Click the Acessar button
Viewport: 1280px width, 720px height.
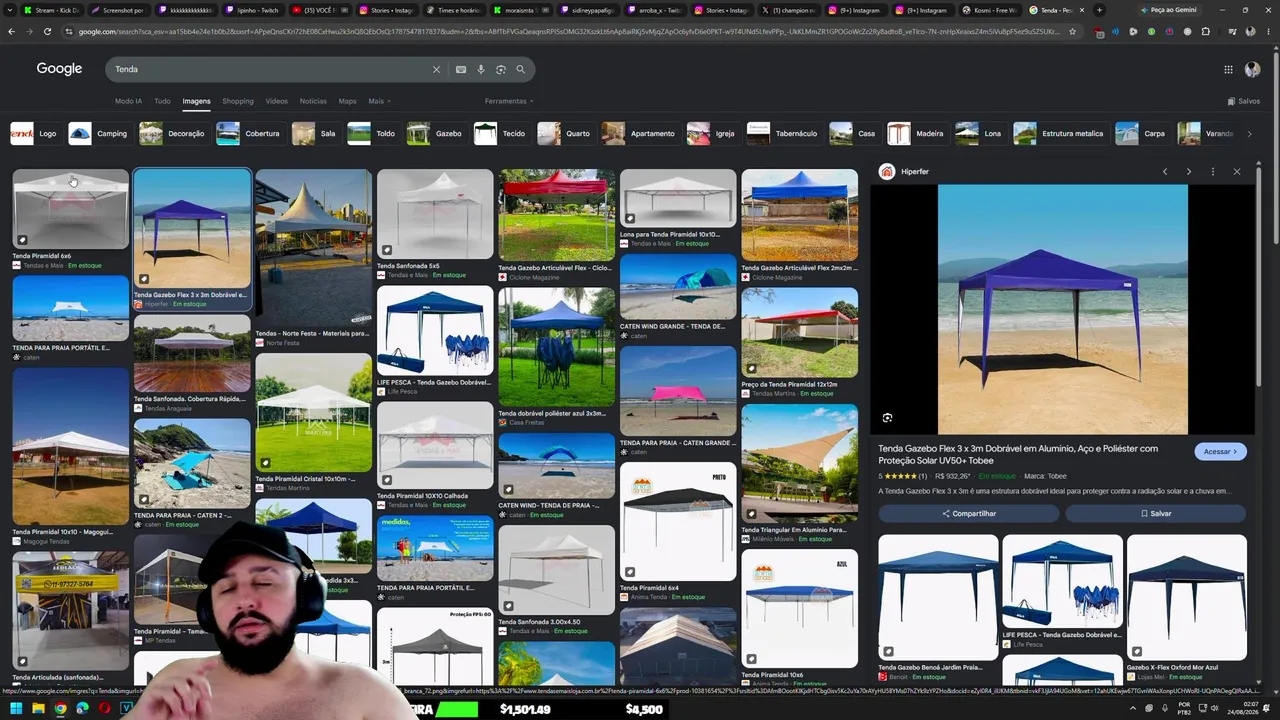[x=1220, y=451]
